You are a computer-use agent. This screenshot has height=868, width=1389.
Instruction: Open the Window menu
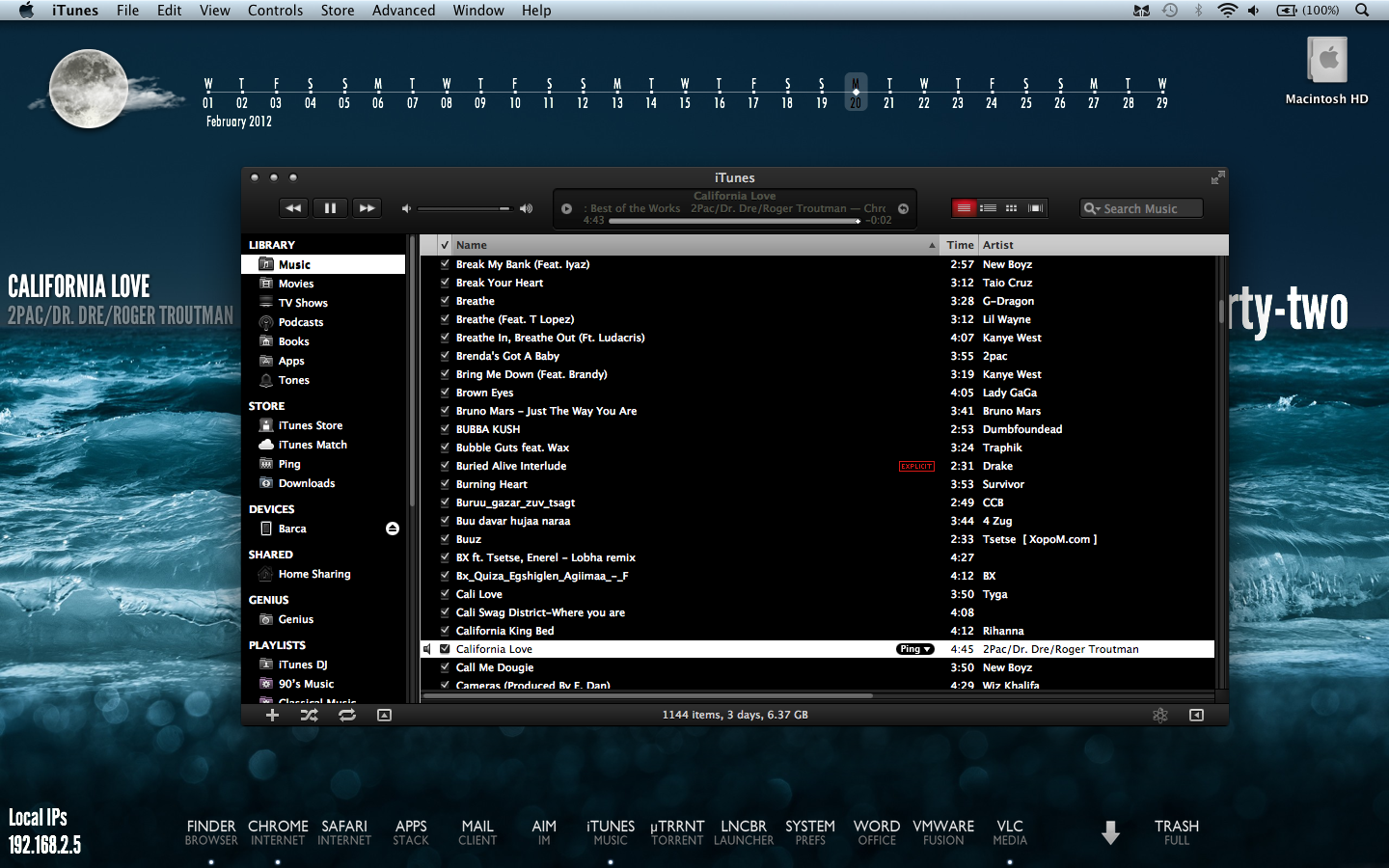coord(478,11)
